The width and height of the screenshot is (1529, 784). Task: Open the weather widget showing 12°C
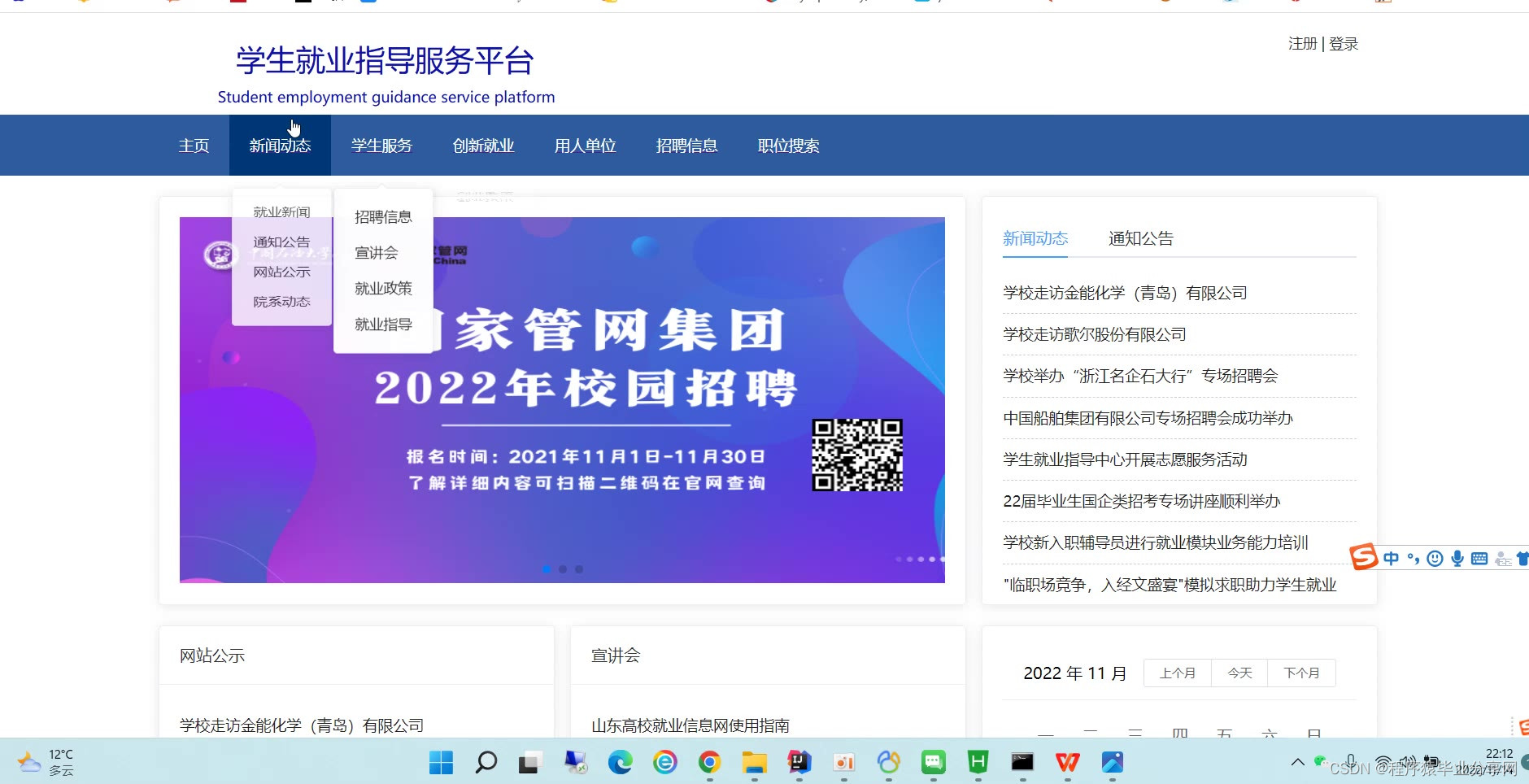(47, 762)
